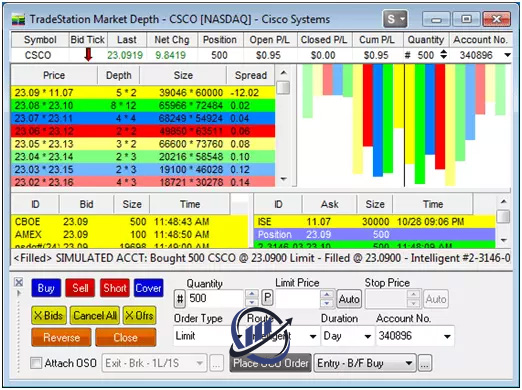The image size is (522, 390).
Task: Open the ellipsis button next to Entry - B/F Buy
Action: point(424,363)
